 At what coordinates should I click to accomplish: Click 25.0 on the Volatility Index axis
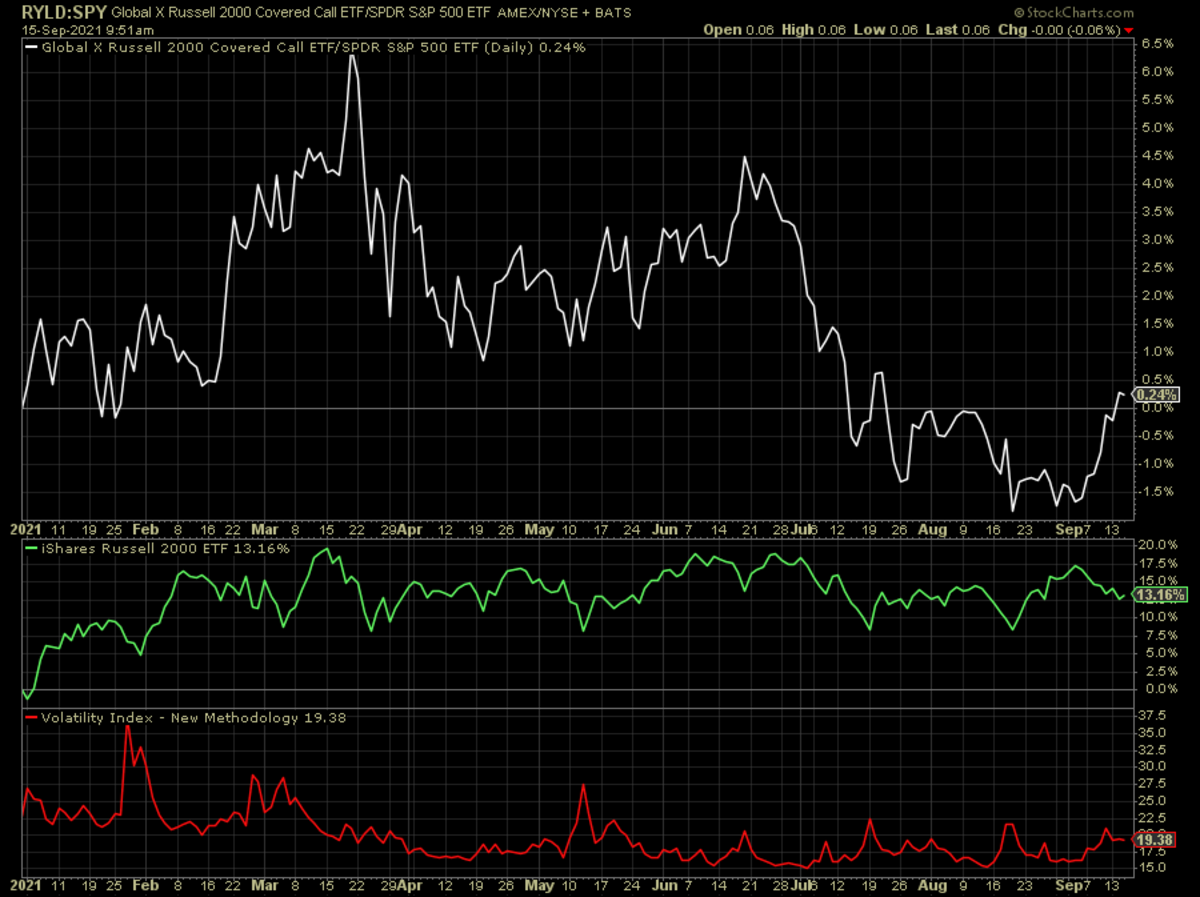(x=1153, y=800)
